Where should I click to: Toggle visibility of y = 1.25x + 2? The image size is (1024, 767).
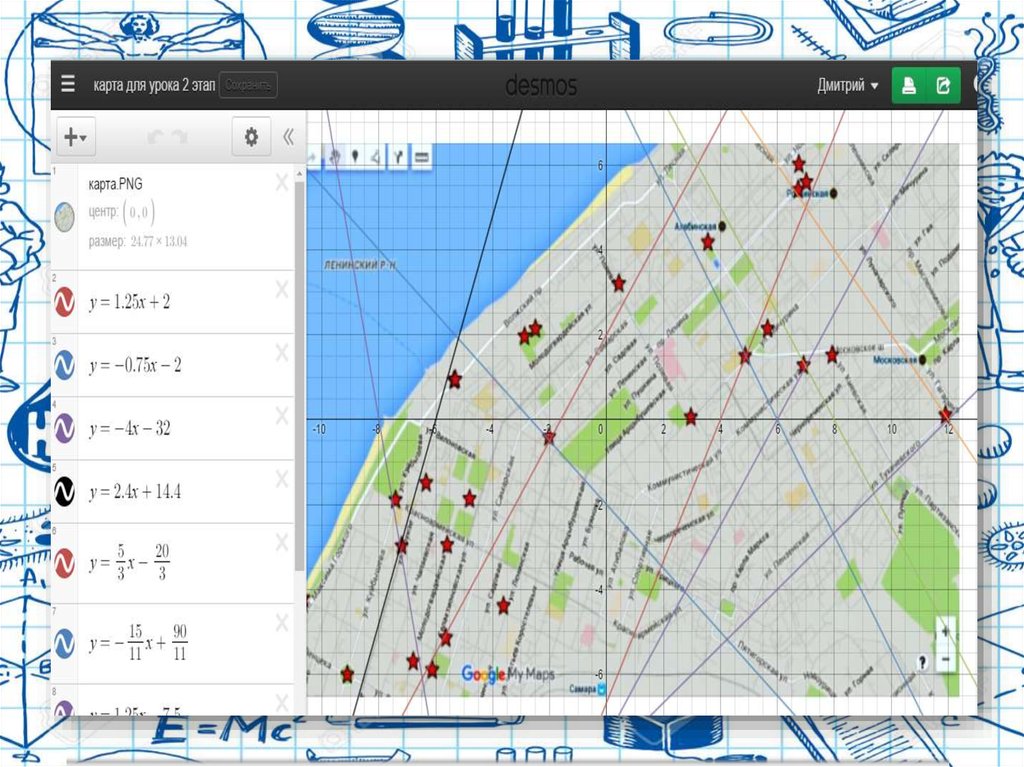pyautogui.click(x=65, y=302)
